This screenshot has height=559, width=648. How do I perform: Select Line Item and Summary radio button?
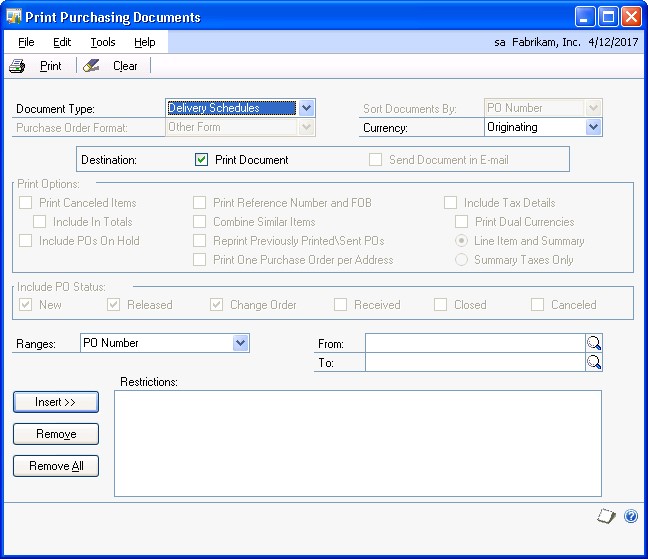[462, 240]
